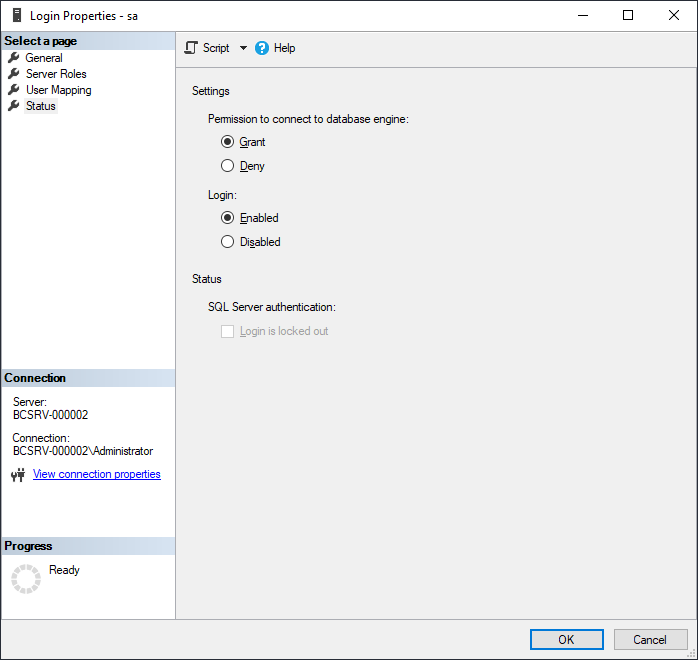
Task: Click the OK button
Action: coord(567,640)
